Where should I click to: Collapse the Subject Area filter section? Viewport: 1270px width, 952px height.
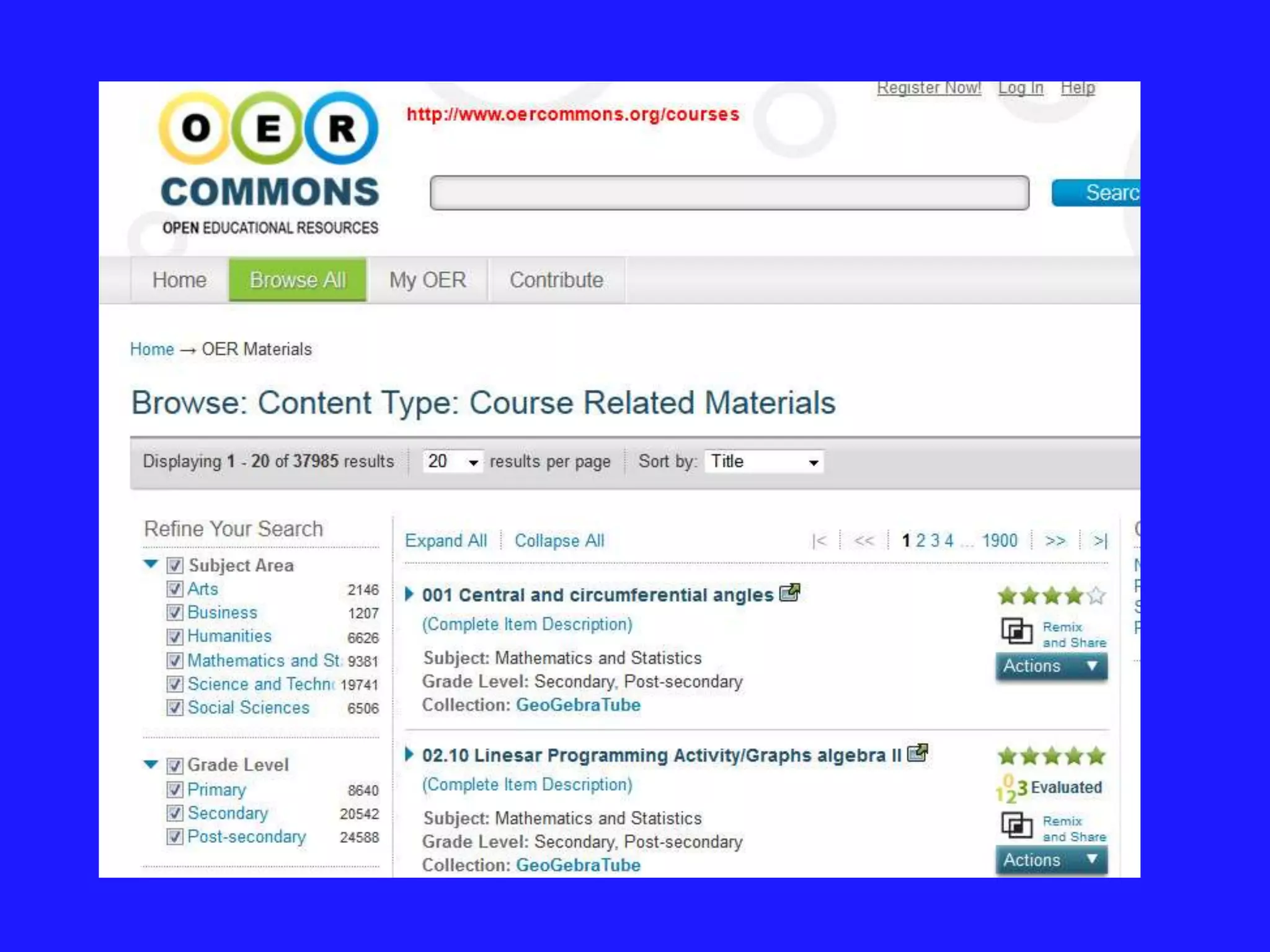(151, 564)
